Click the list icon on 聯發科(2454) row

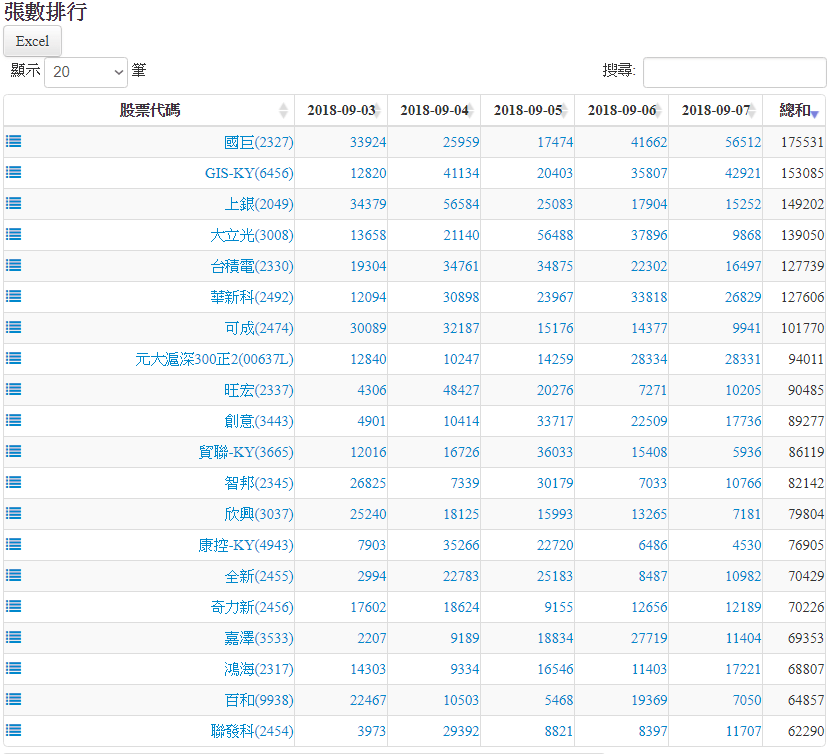pos(13,730)
